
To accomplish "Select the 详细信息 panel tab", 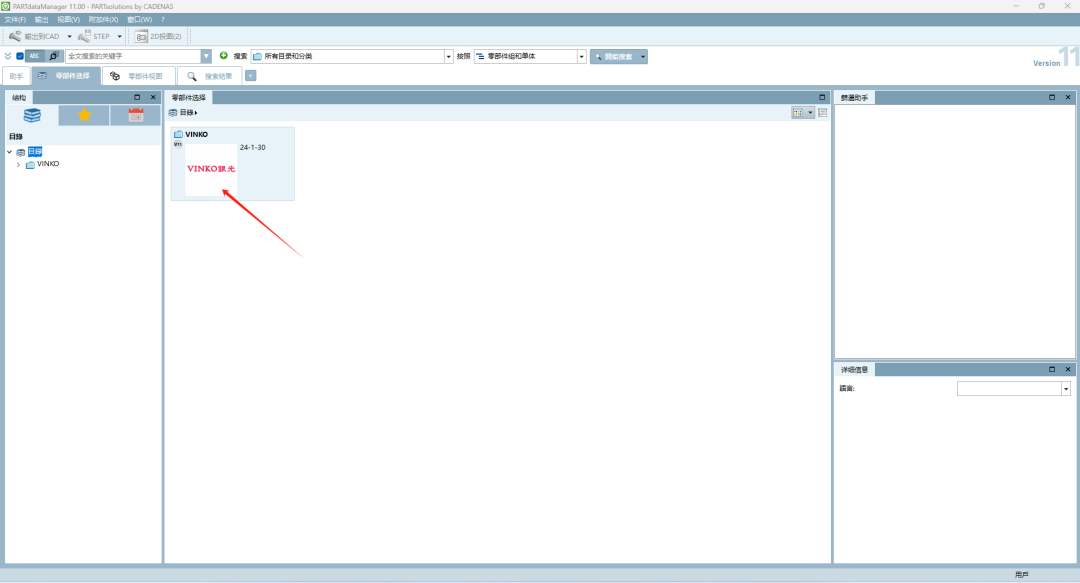I will (854, 370).
